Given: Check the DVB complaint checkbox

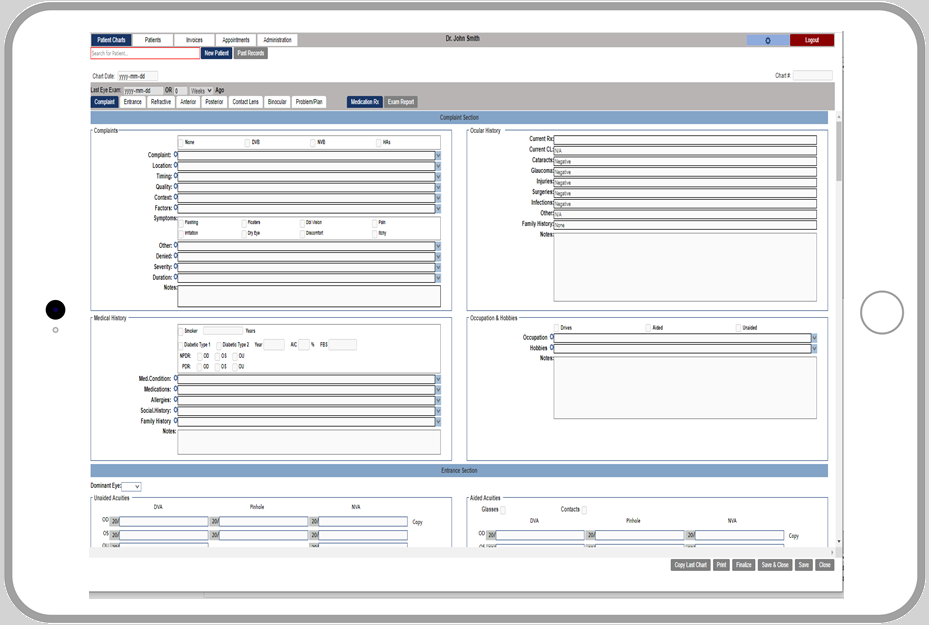Looking at the screenshot, I should click(247, 142).
